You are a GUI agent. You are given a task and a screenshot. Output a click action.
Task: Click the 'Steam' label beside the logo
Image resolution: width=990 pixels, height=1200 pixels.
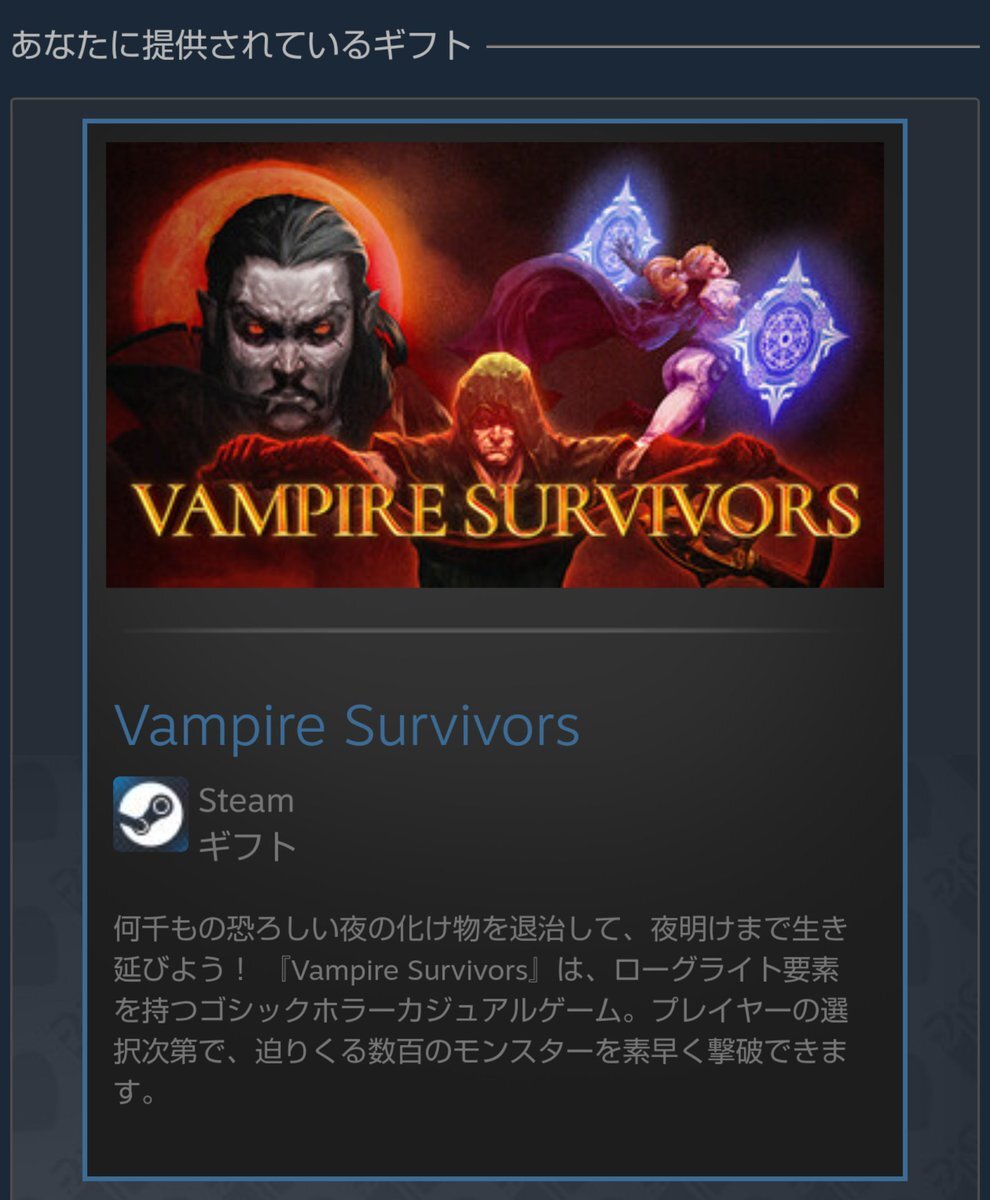pyautogui.click(x=246, y=800)
